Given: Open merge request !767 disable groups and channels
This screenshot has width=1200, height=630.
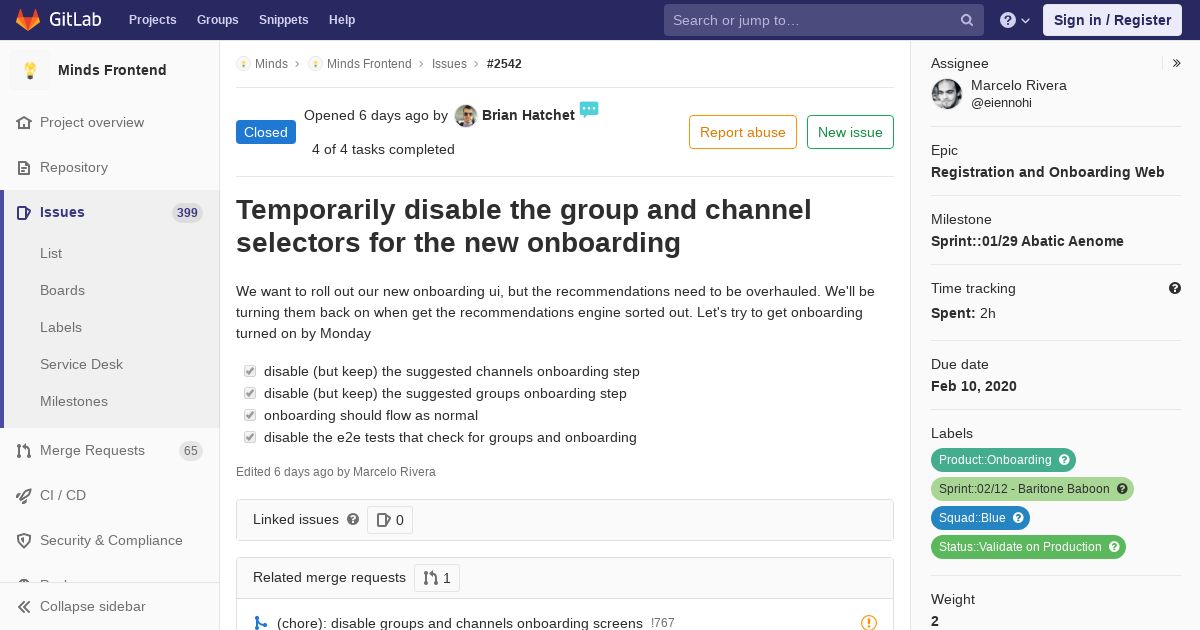Looking at the screenshot, I should coord(460,623).
